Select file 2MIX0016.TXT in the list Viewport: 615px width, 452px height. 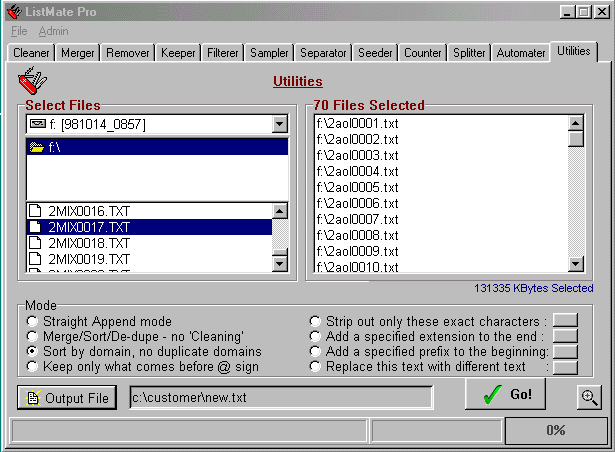(149, 211)
